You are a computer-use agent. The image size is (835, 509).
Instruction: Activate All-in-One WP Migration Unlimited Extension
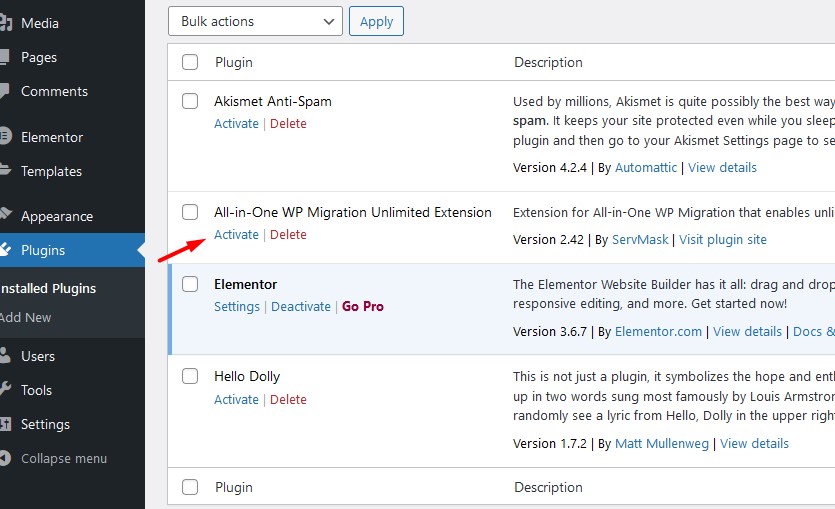[236, 235]
